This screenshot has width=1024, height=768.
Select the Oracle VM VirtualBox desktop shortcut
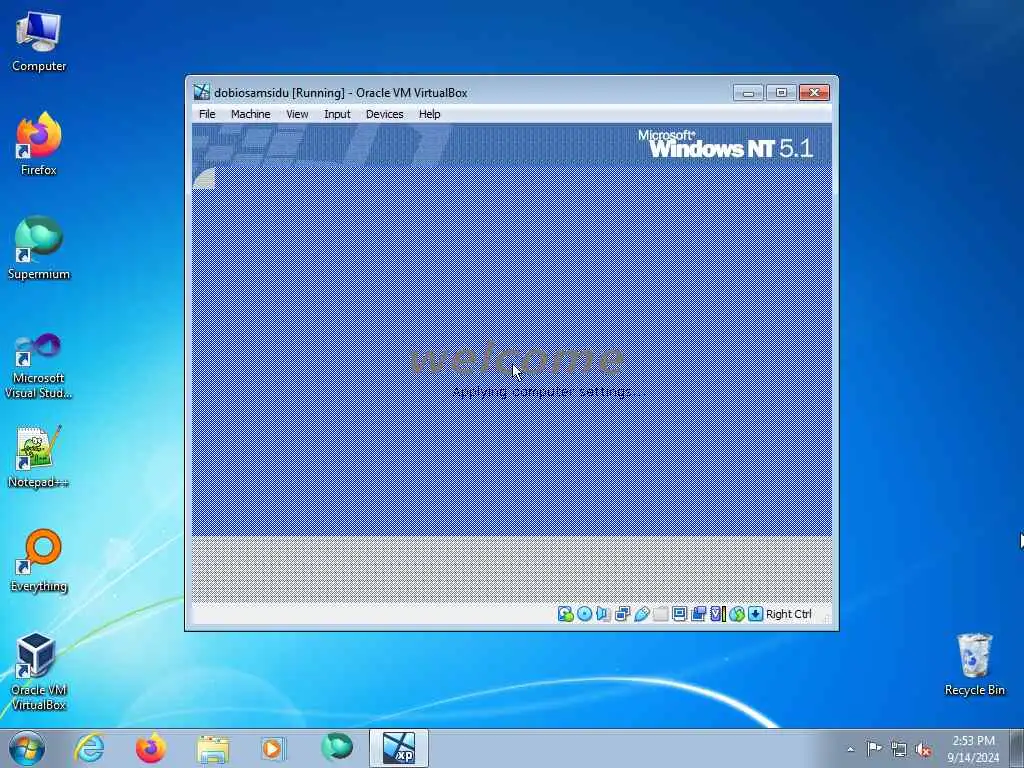pyautogui.click(x=39, y=671)
